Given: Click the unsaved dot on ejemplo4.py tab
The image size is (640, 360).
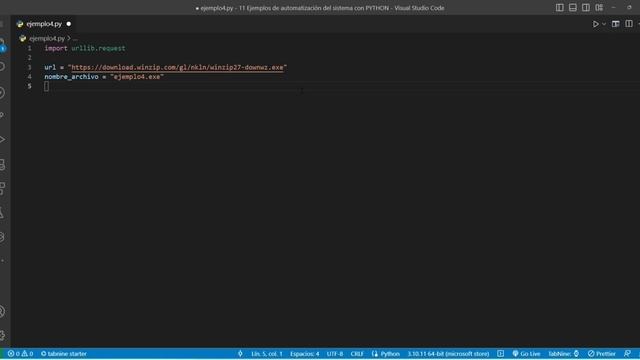Looking at the screenshot, I should pos(69,24).
